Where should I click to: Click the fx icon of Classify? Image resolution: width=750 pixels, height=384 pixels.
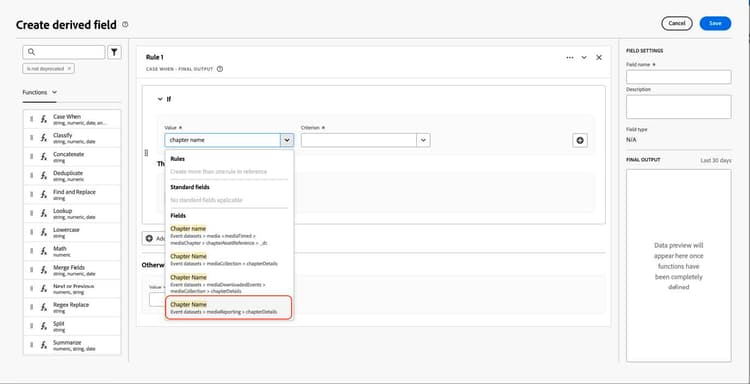pos(44,138)
